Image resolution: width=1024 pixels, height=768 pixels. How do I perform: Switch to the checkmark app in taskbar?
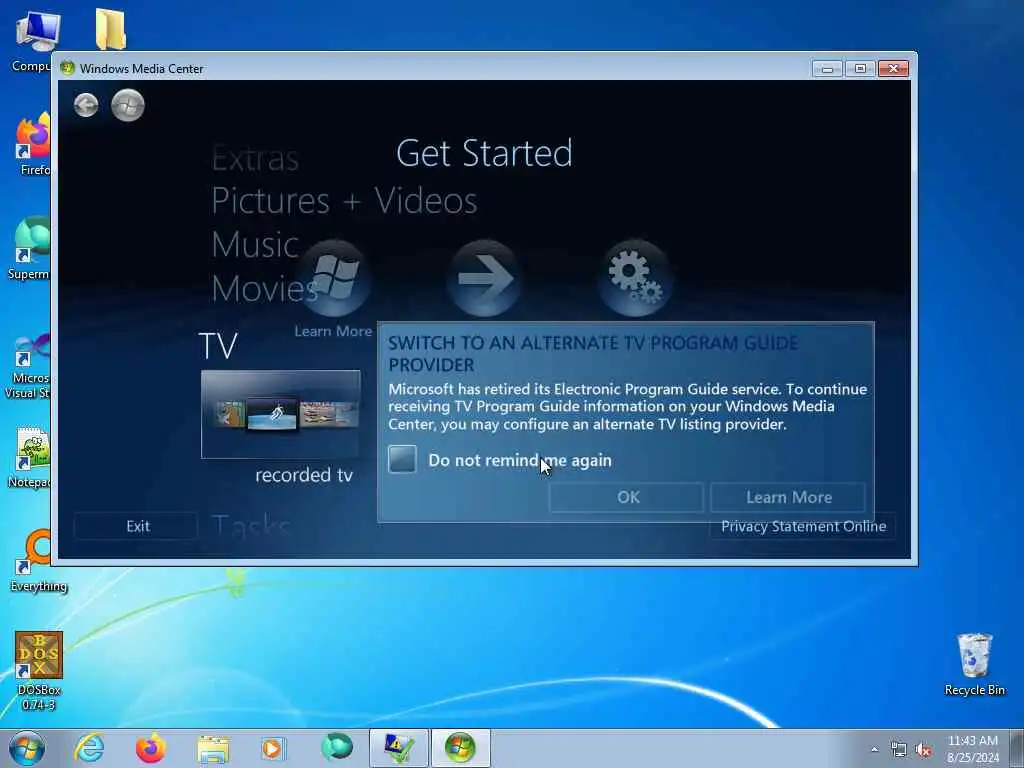(399, 748)
